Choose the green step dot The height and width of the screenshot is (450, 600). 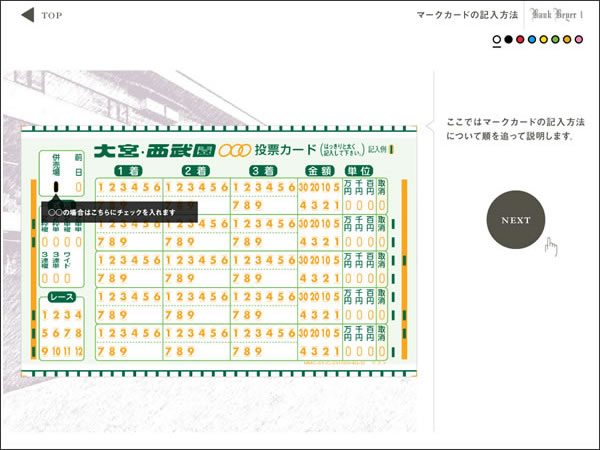pyautogui.click(x=555, y=39)
